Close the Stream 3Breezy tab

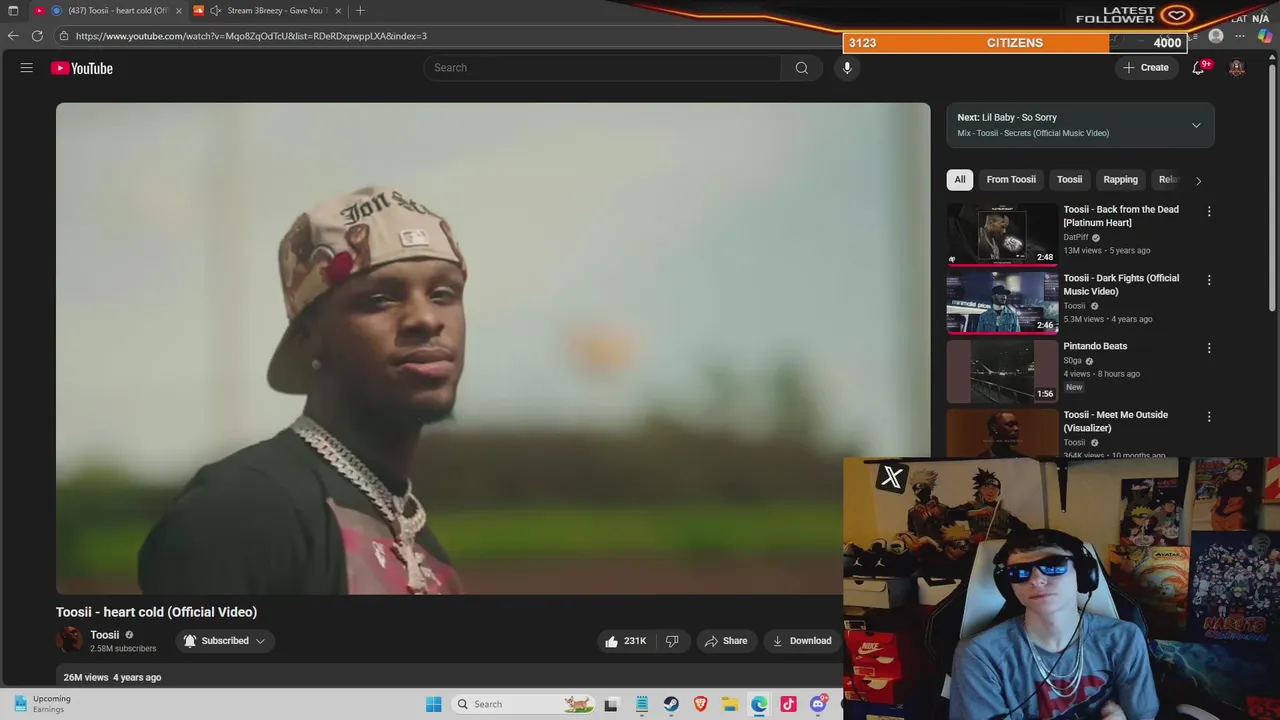[338, 11]
